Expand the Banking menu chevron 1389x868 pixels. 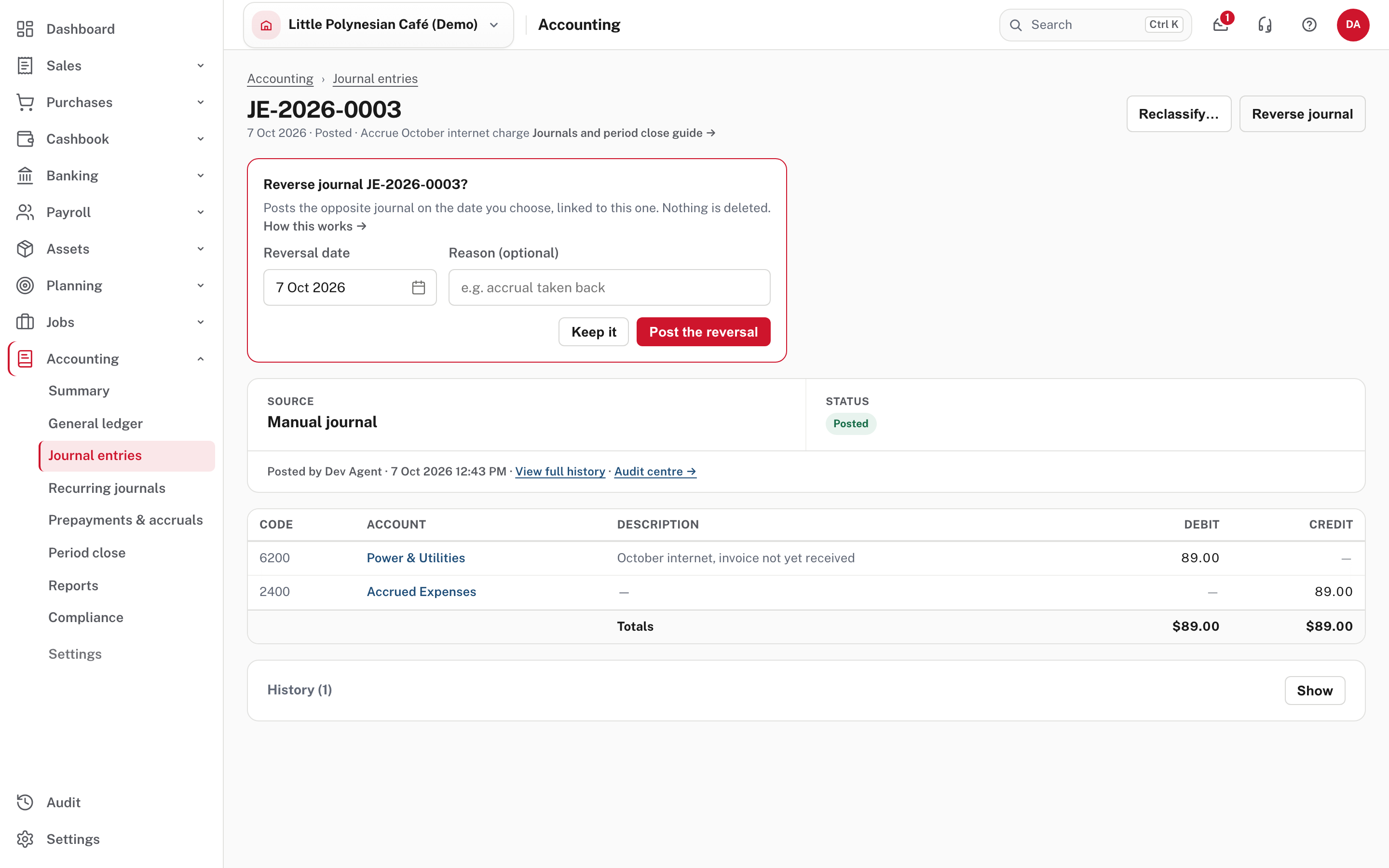point(200,176)
